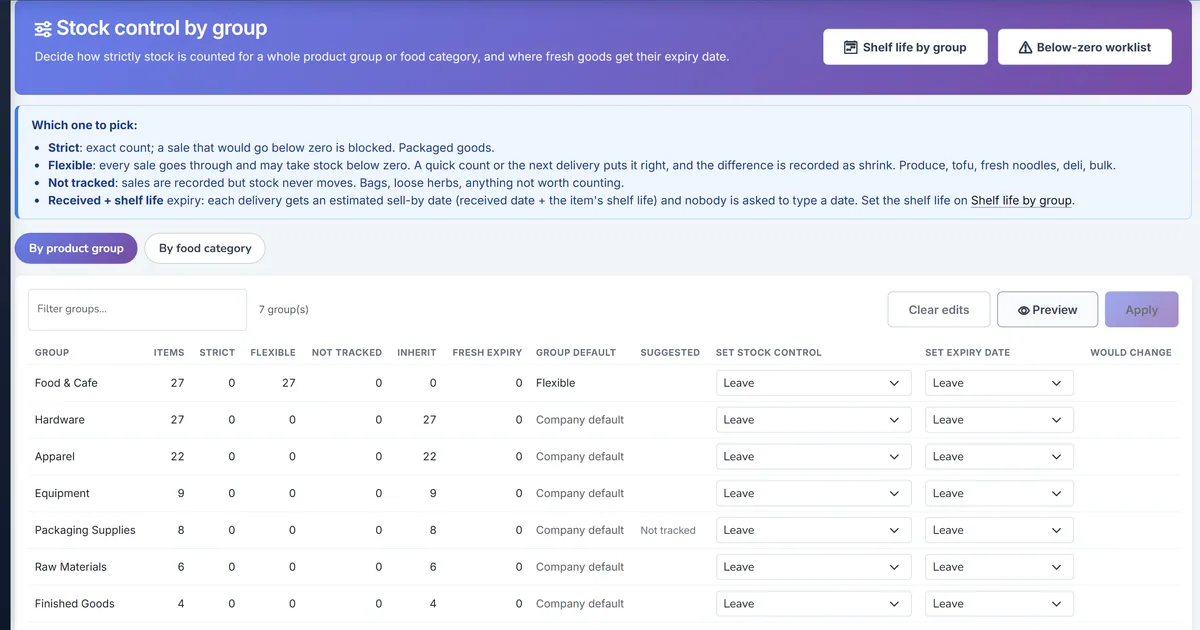Switch to By product group tab

[x=76, y=248]
